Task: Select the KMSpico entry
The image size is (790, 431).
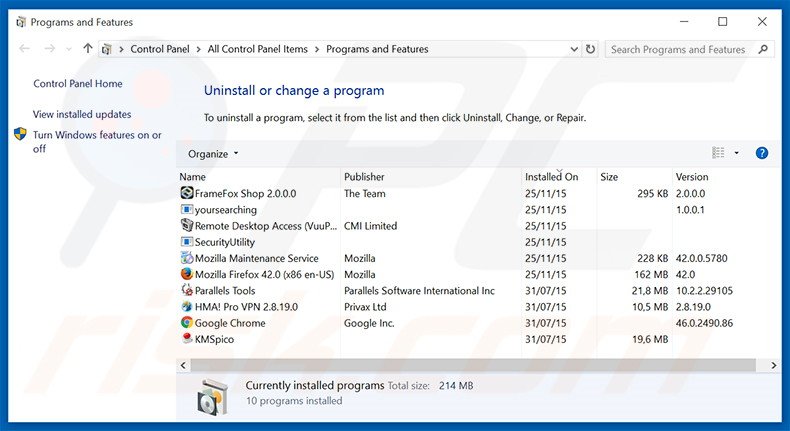Action: click(x=214, y=338)
